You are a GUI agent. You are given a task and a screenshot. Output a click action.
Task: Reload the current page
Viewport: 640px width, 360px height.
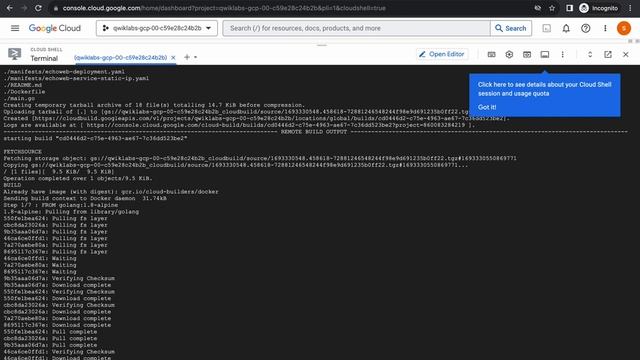(x=38, y=8)
